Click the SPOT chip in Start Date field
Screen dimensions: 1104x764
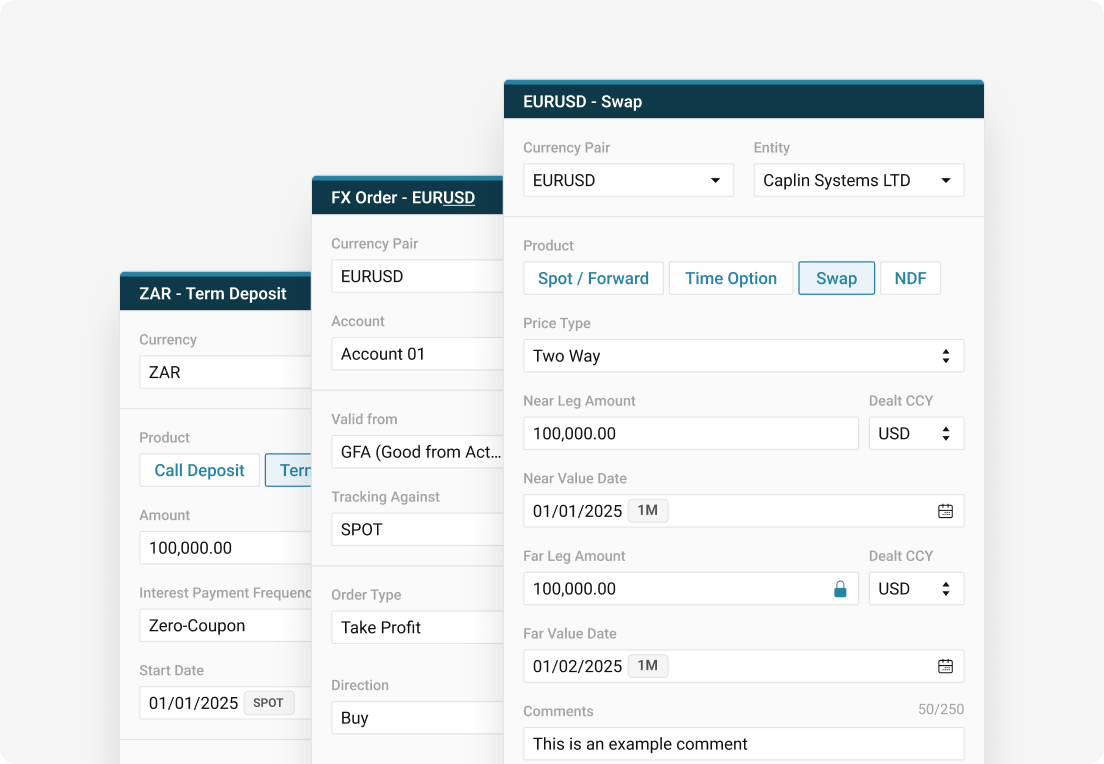[x=268, y=703]
